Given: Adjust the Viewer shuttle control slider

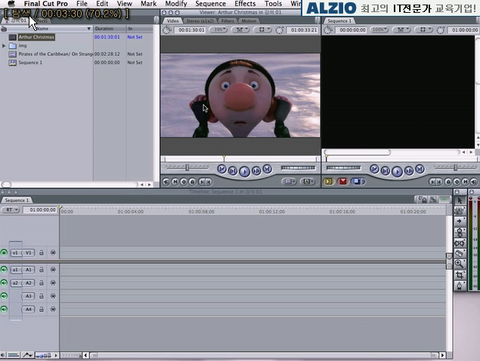Looking at the screenshot, I should pyautogui.click(x=187, y=167).
